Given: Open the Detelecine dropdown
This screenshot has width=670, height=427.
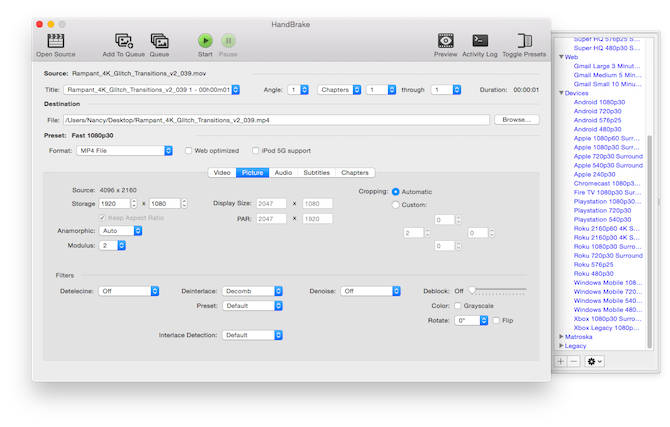Looking at the screenshot, I should click(x=129, y=291).
